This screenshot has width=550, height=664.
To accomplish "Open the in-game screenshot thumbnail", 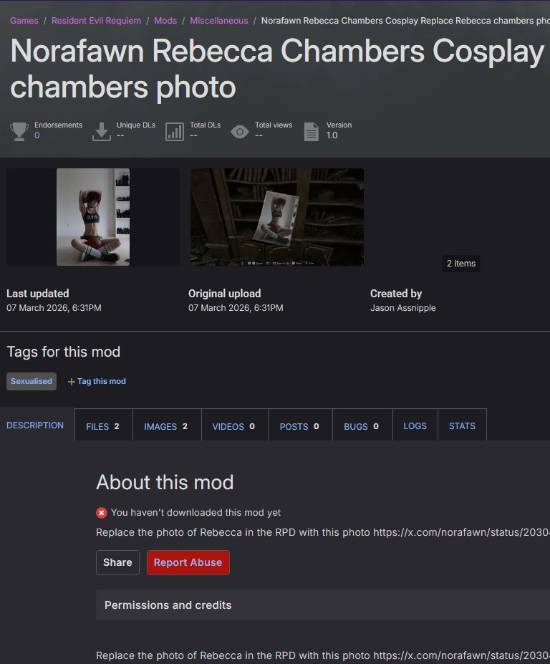I will (x=277, y=217).
